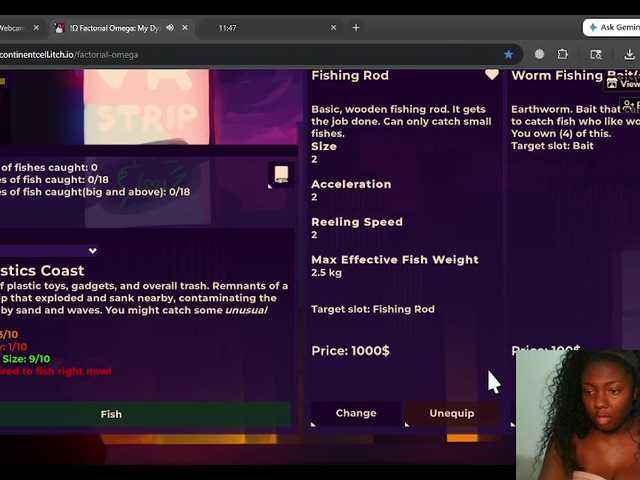
Task: Expand the fishing location dropdown chevron
Action: pos(93,251)
